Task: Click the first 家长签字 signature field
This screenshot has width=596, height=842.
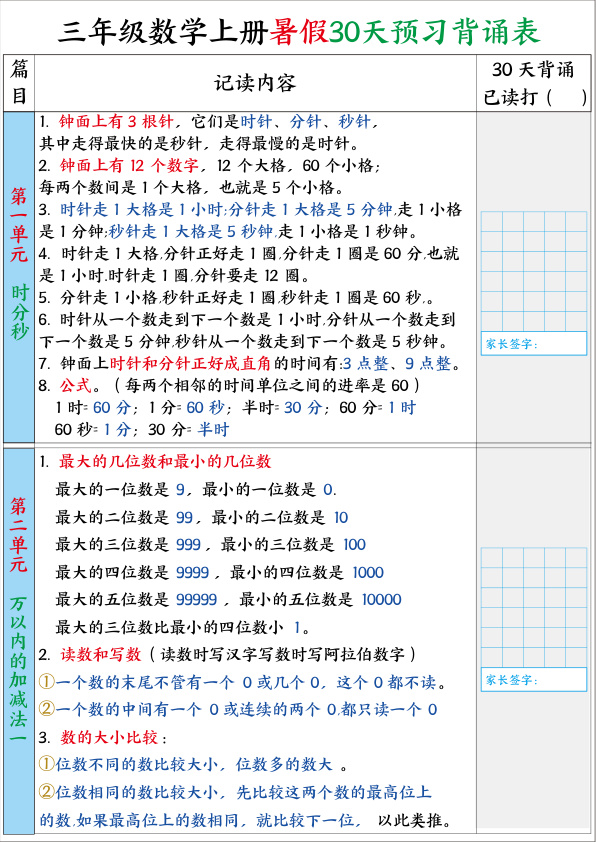Action: point(534,344)
